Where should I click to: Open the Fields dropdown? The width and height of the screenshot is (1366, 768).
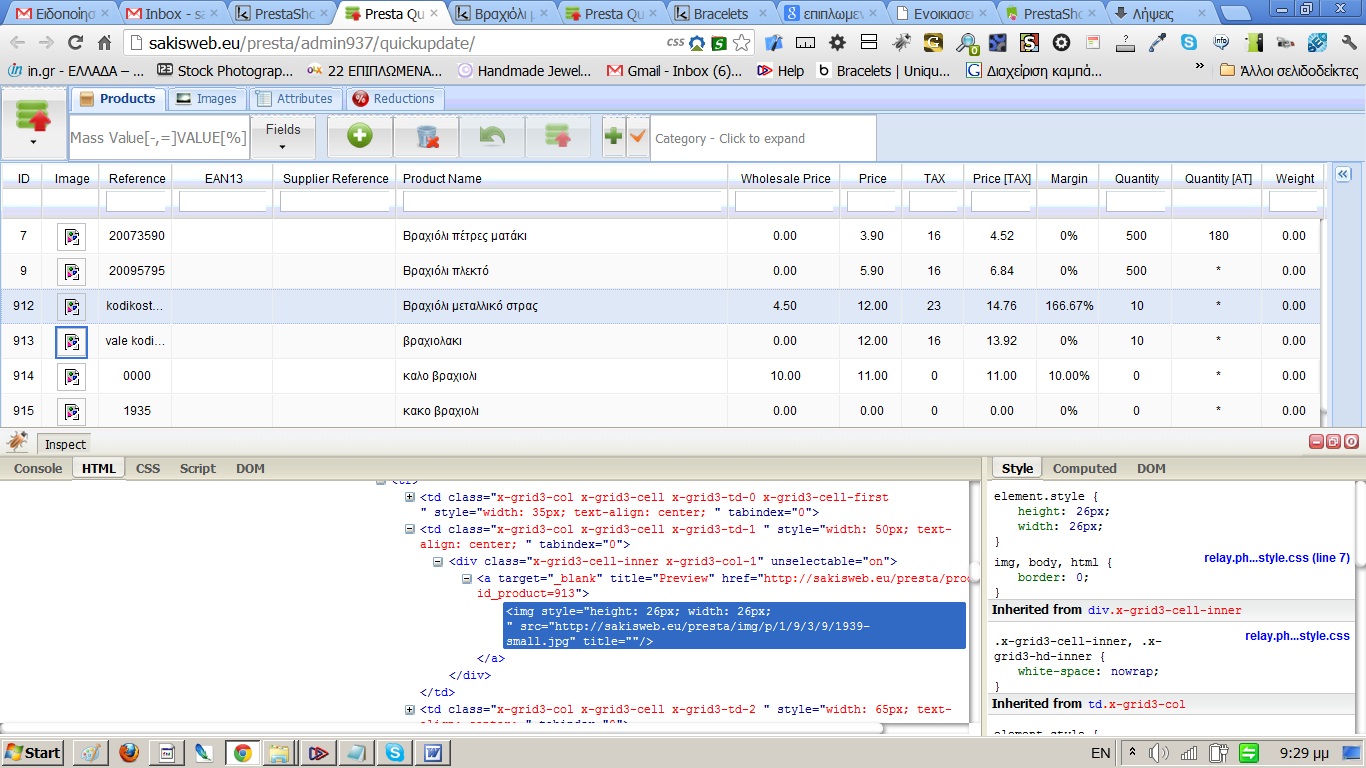pos(283,137)
